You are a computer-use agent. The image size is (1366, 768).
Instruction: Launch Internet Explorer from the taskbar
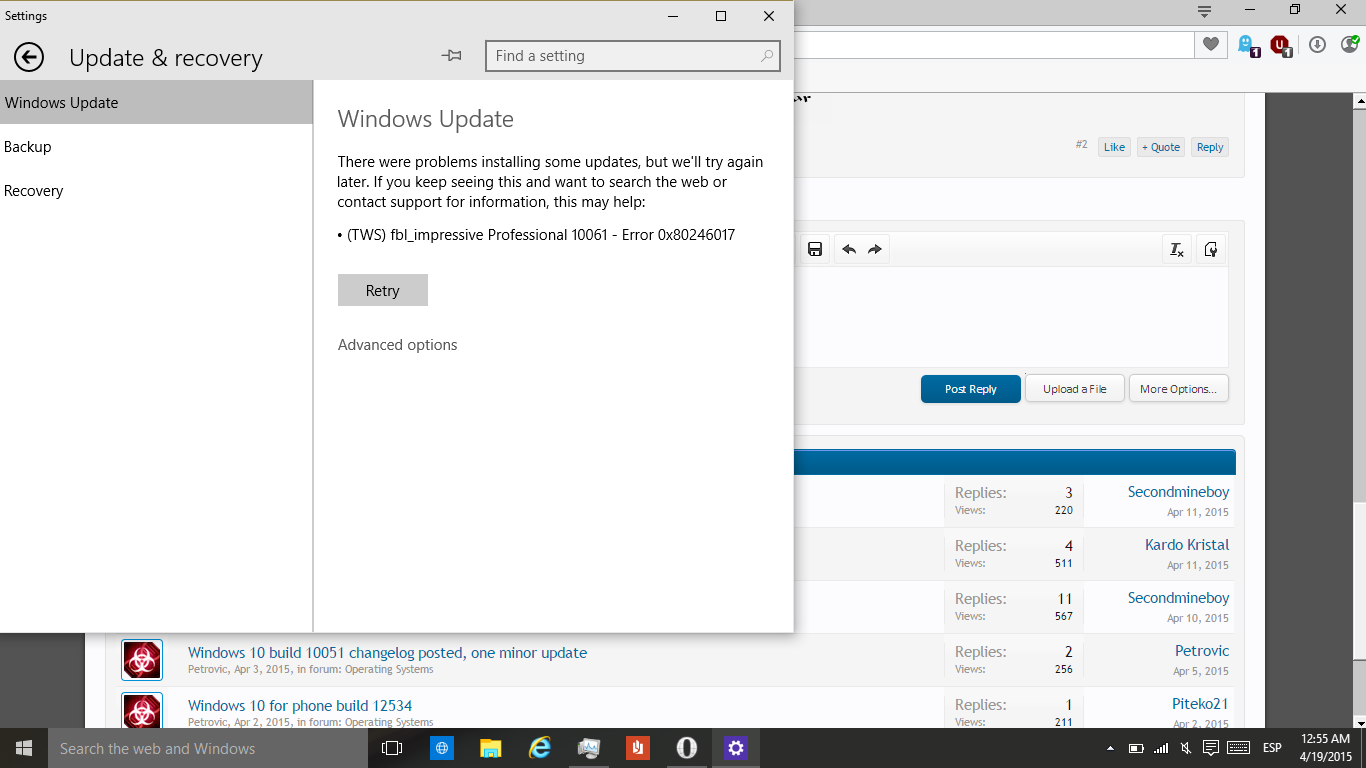tap(540, 748)
